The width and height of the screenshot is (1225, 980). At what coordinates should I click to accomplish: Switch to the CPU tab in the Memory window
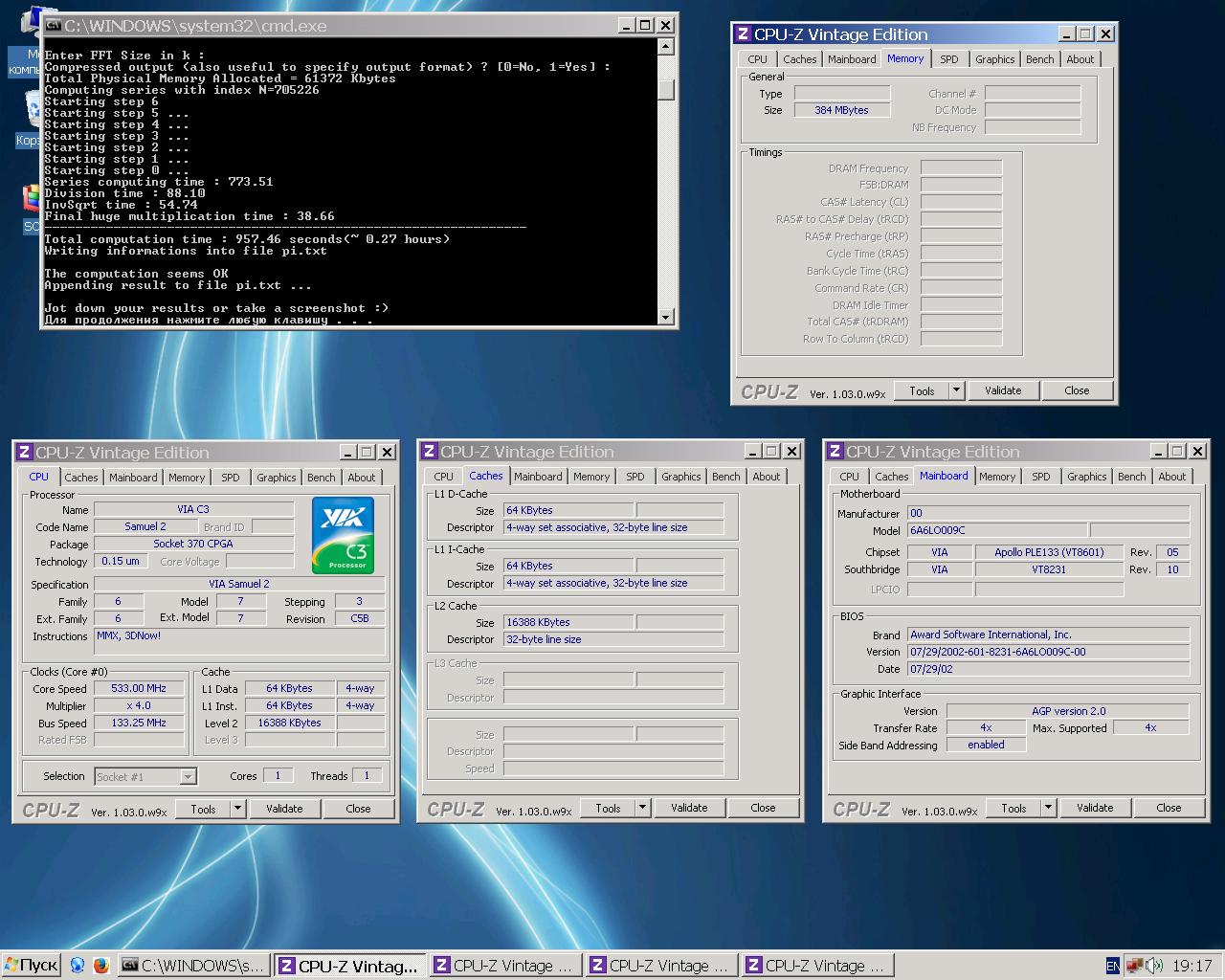click(758, 59)
